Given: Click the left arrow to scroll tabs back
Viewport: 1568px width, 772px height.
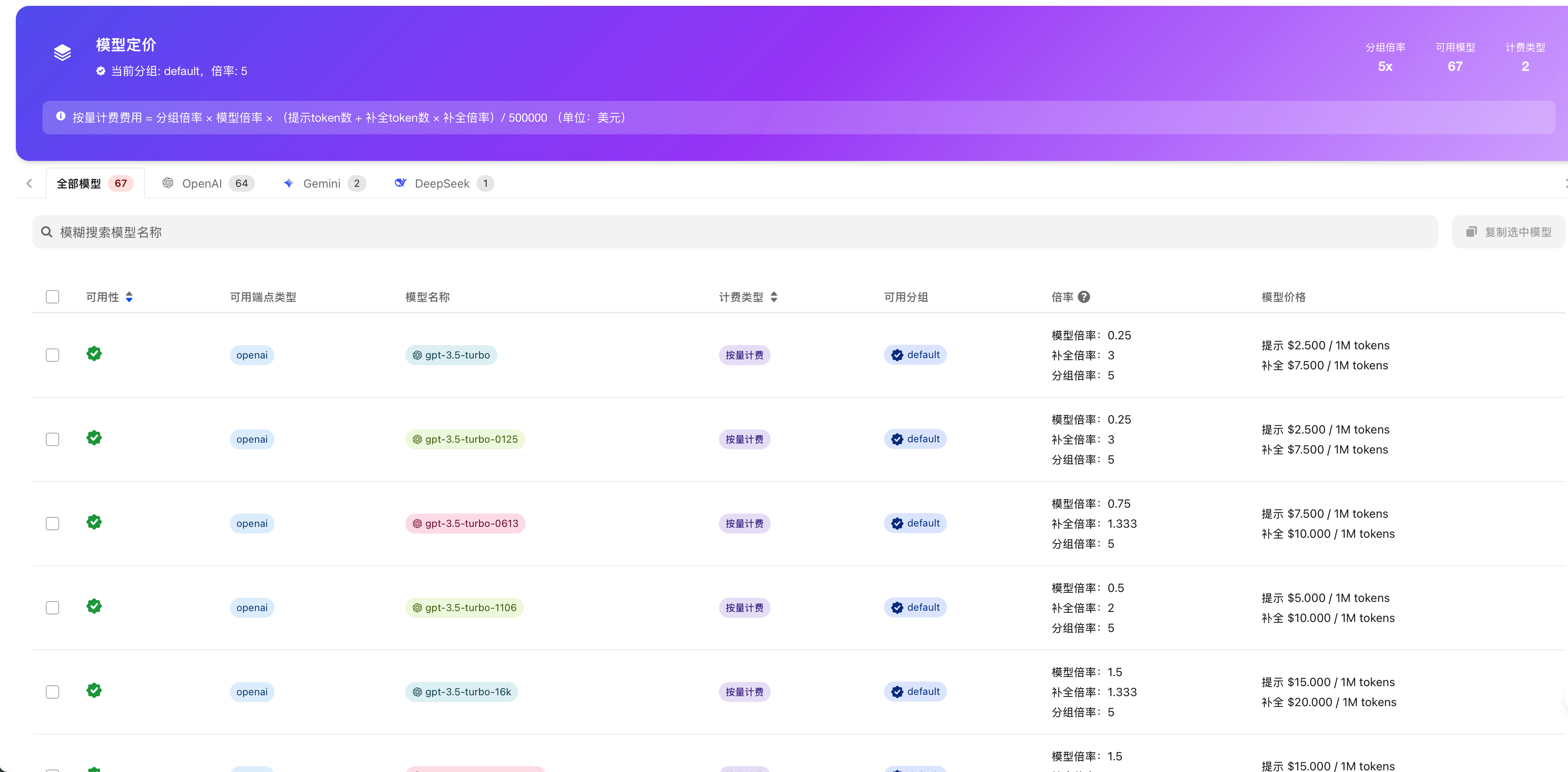Looking at the screenshot, I should click(x=29, y=183).
